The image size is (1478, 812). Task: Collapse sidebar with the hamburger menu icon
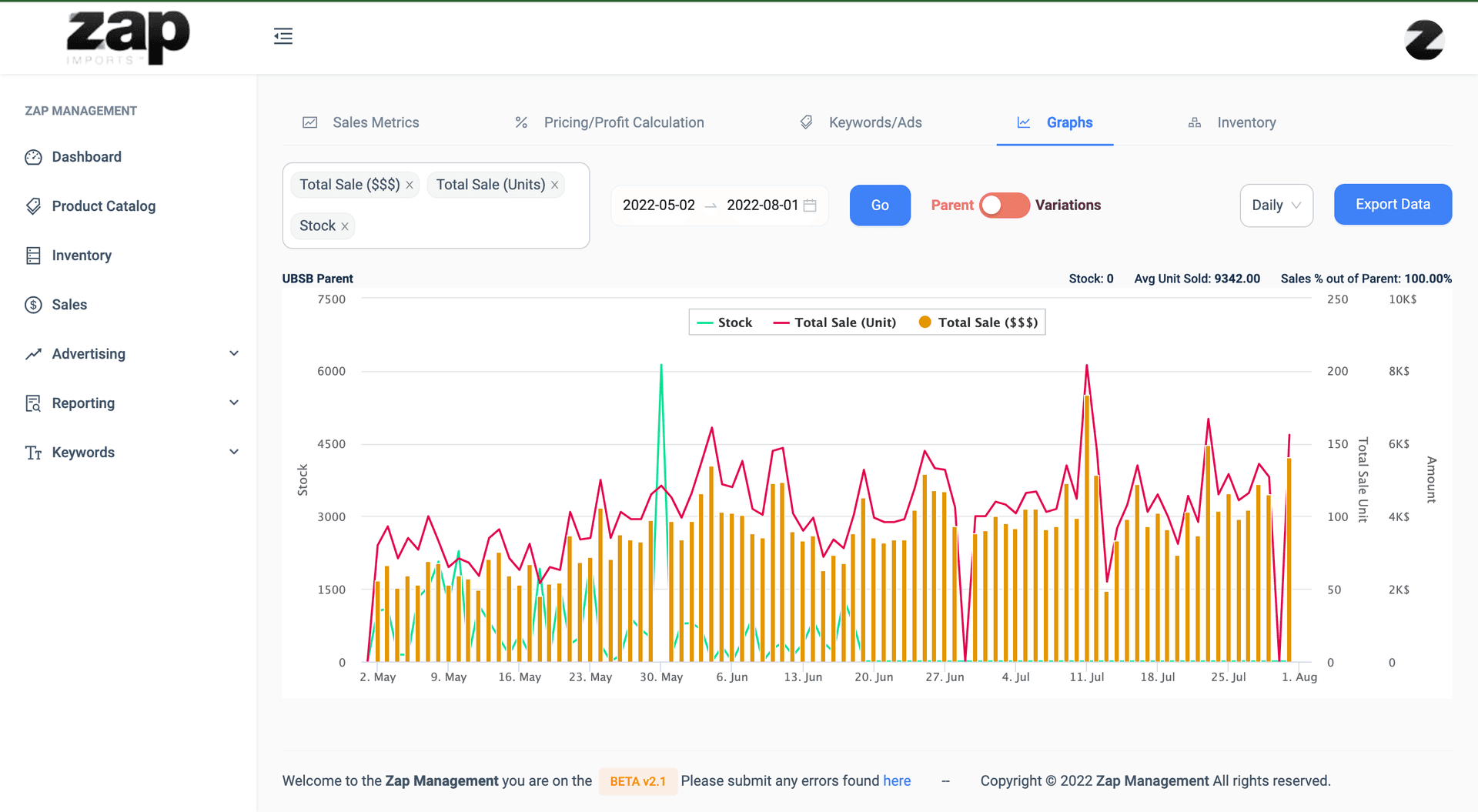[x=283, y=36]
